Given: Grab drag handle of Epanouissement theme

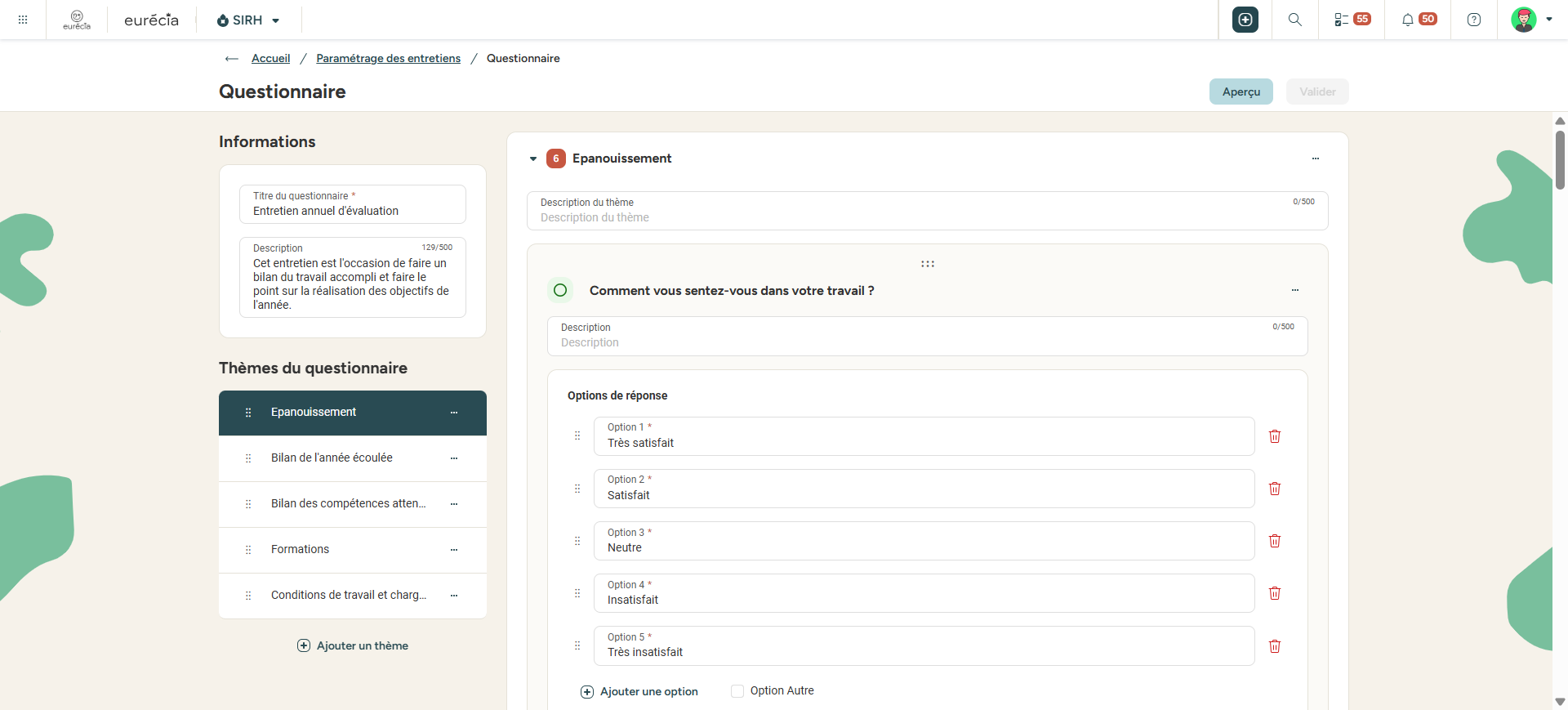Looking at the screenshot, I should click(248, 413).
